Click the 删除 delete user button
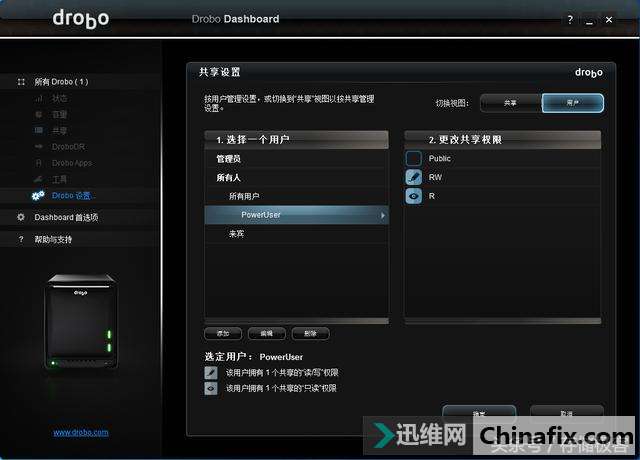This screenshot has height=460, width=640. (310, 333)
